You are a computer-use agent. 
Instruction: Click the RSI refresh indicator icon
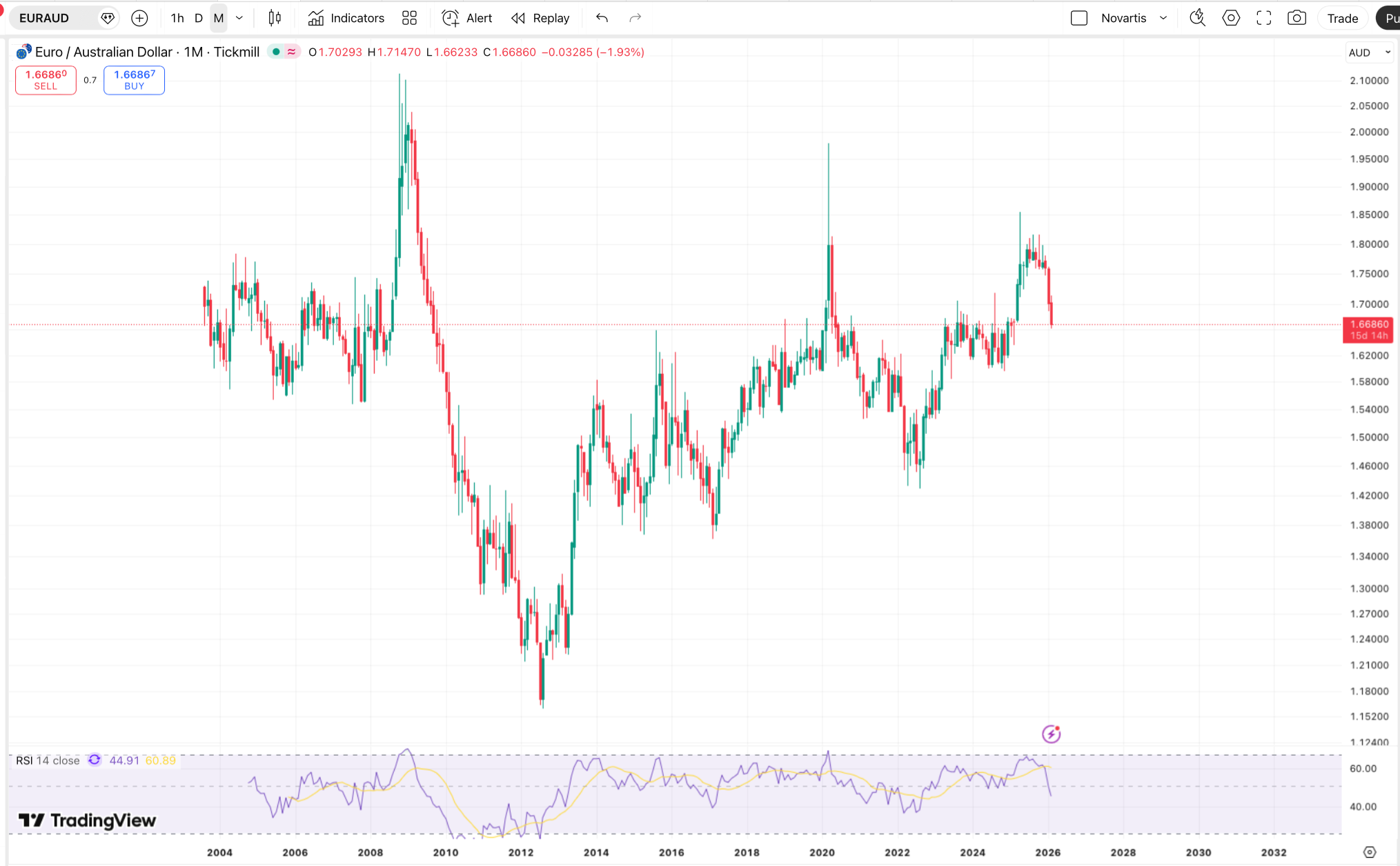95,760
